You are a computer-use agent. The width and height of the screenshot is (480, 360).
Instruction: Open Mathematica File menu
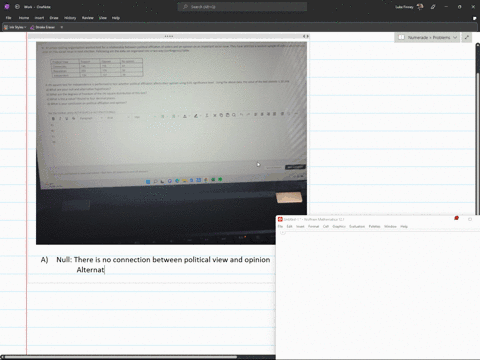[280, 227]
